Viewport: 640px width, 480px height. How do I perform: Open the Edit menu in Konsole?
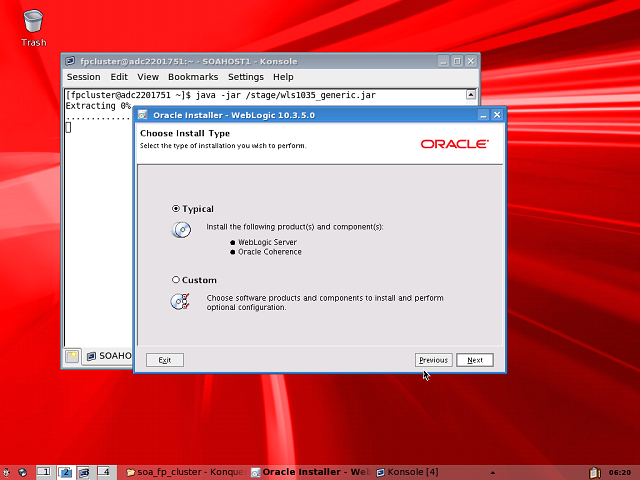[119, 77]
